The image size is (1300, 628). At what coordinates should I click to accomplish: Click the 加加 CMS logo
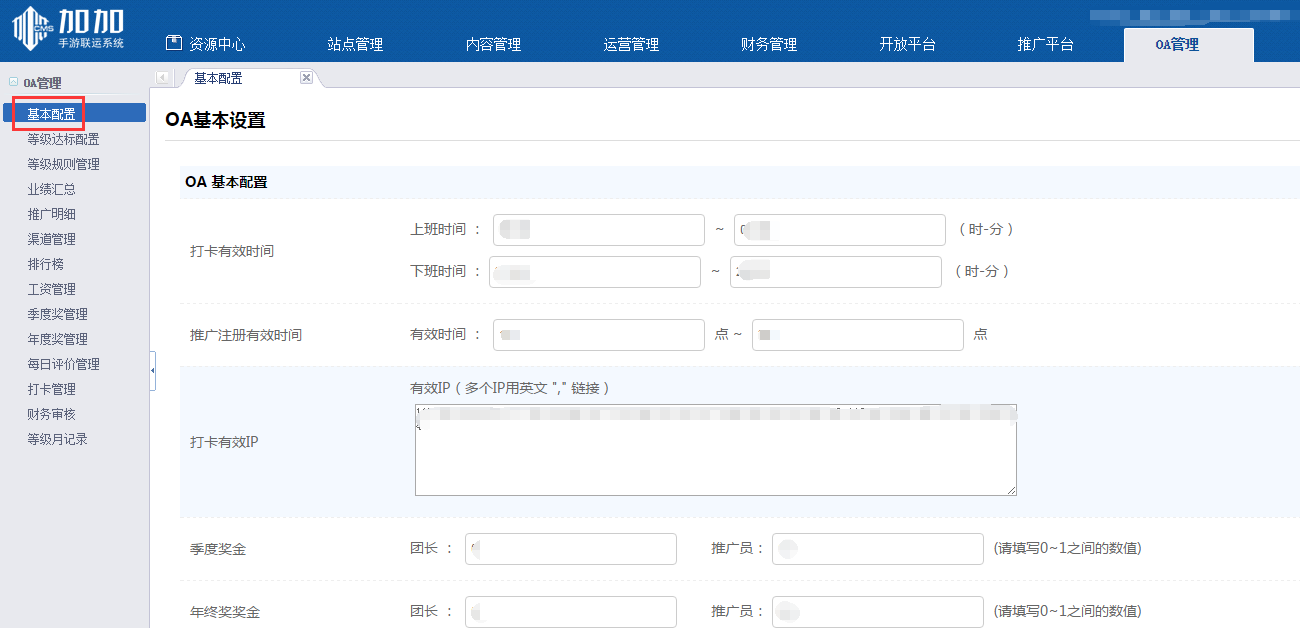coord(68,29)
